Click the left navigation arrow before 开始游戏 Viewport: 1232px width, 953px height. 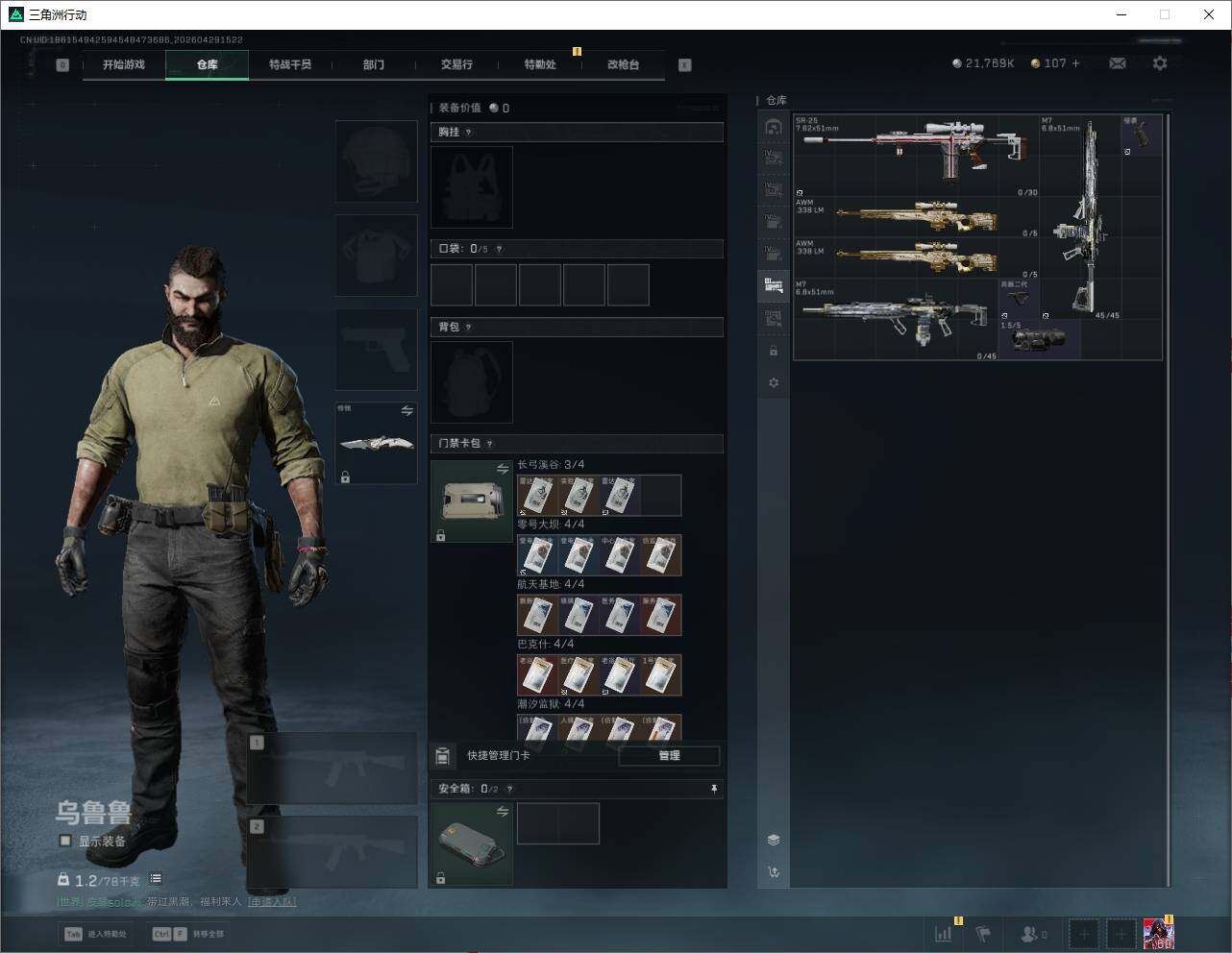[x=62, y=65]
